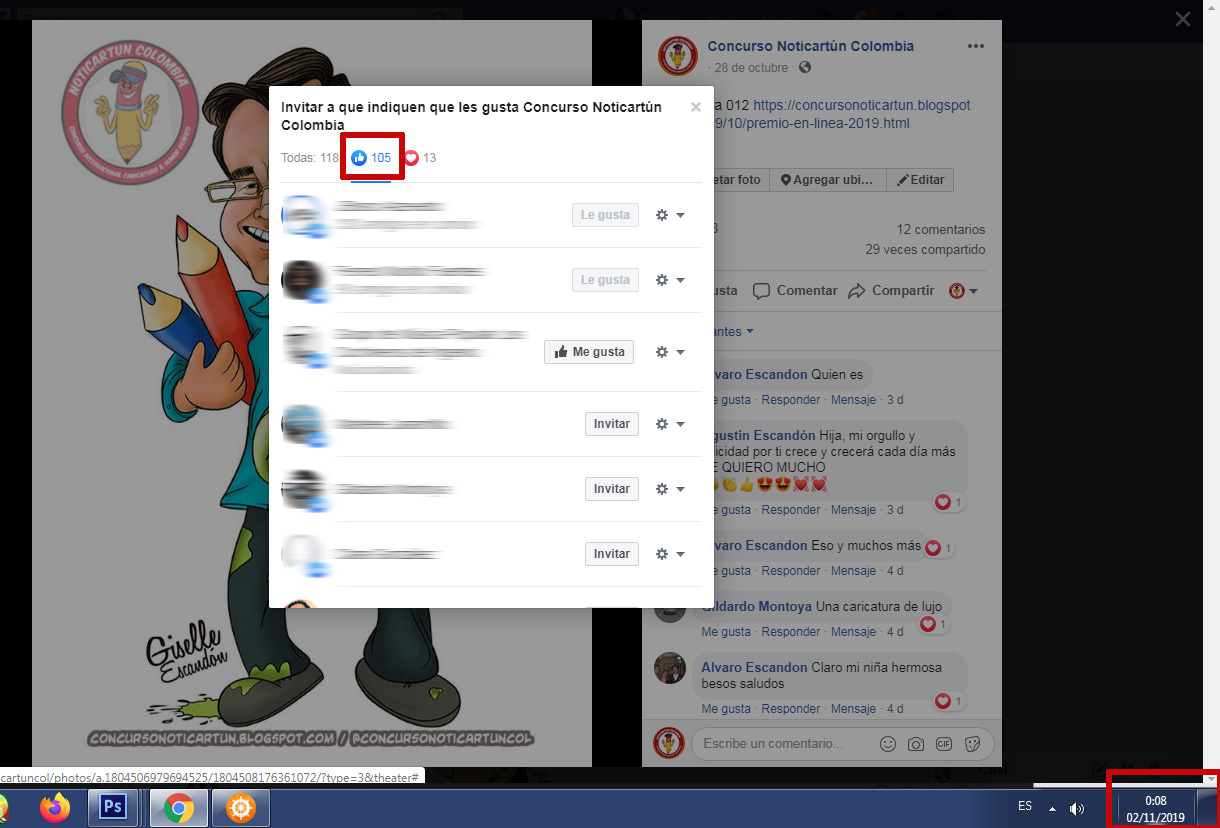Open Concurso Noticartún Colombia page link
This screenshot has height=828, width=1220.
811,46
